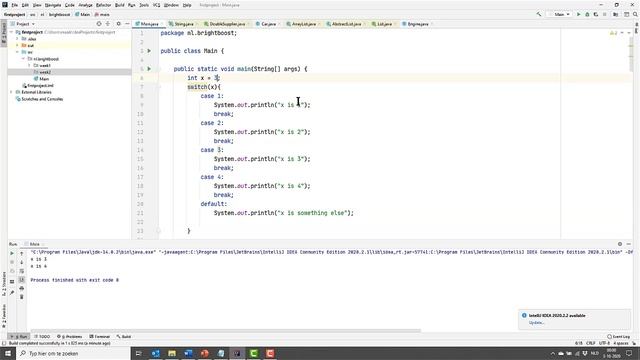
Task: Switch to Engine.java editor tab
Action: (418, 24)
